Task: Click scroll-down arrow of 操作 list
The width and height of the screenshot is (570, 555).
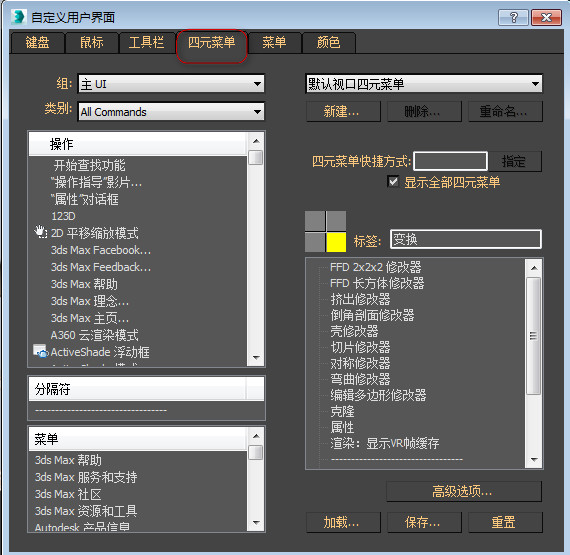Action: click(256, 358)
